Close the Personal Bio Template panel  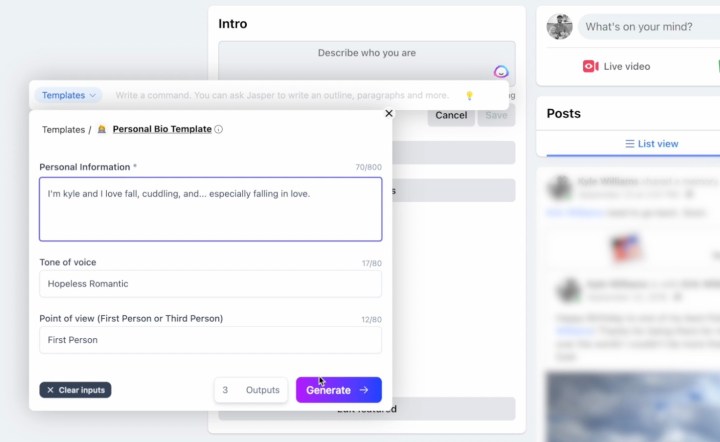point(389,114)
